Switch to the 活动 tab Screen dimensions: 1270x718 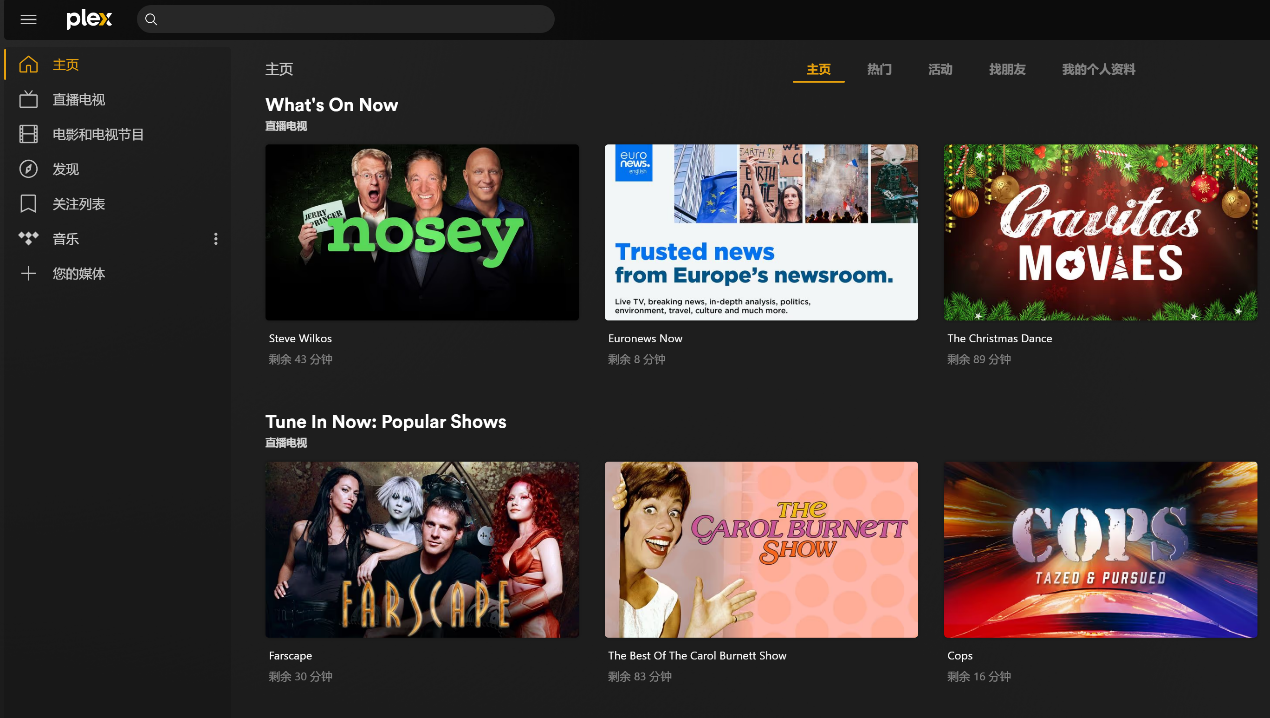point(940,69)
